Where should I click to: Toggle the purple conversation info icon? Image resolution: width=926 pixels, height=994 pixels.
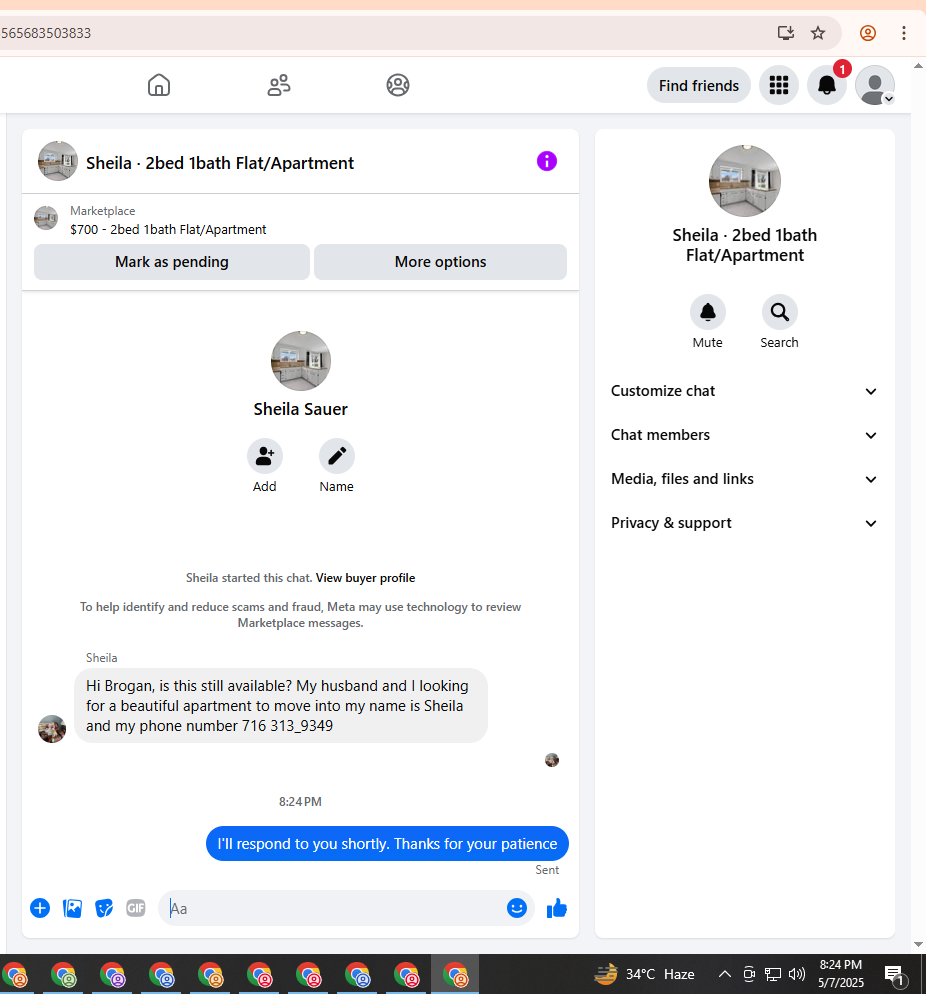click(546, 162)
